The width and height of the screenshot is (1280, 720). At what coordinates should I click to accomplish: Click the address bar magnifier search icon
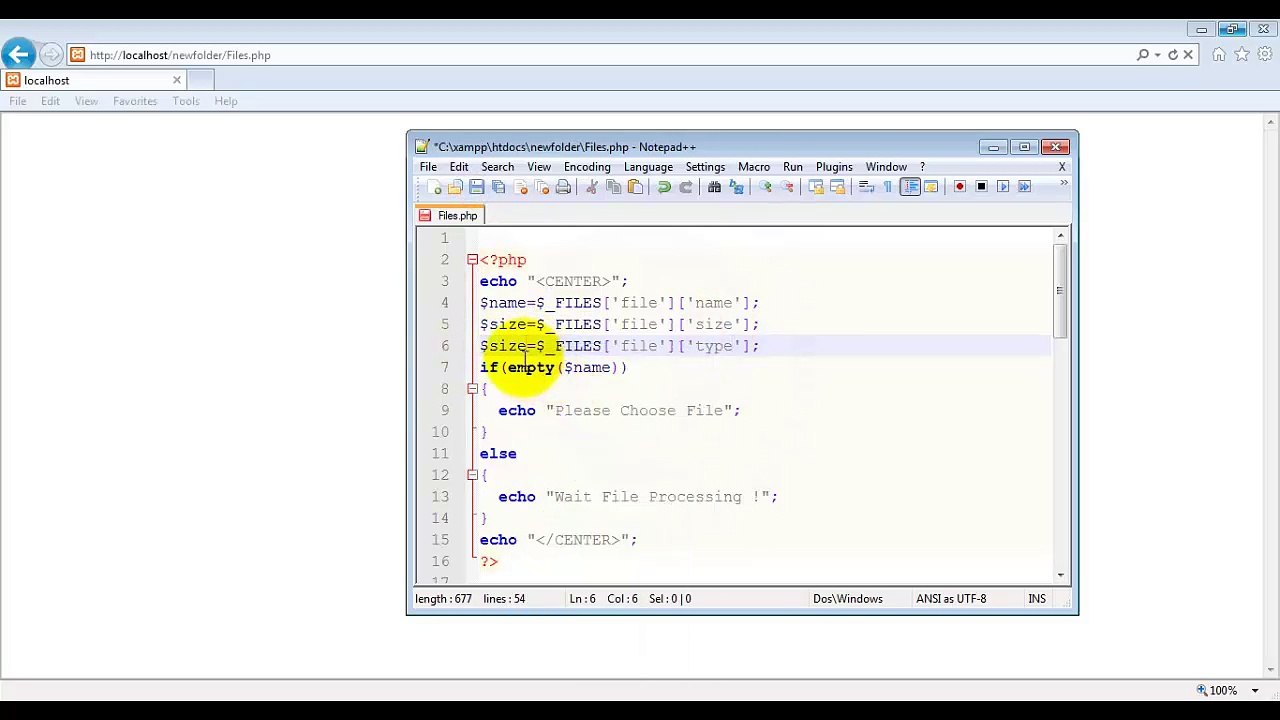(1143, 55)
